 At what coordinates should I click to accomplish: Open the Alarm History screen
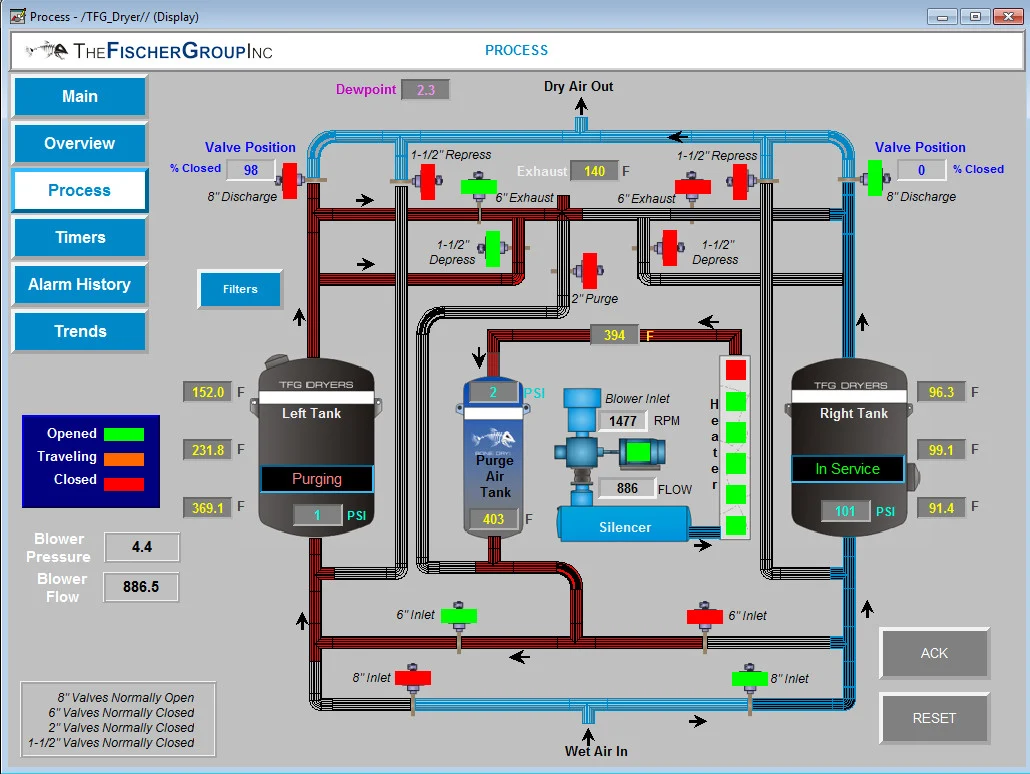pos(79,284)
